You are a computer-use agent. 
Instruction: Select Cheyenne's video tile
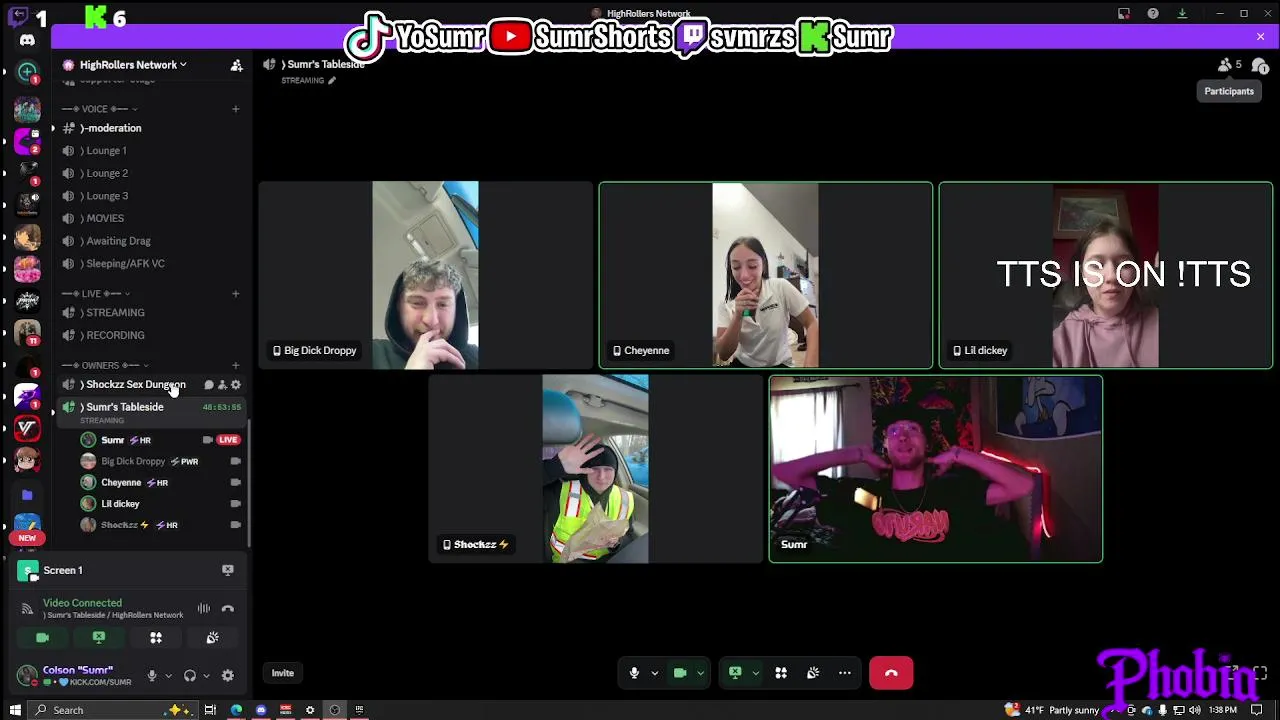click(x=766, y=275)
